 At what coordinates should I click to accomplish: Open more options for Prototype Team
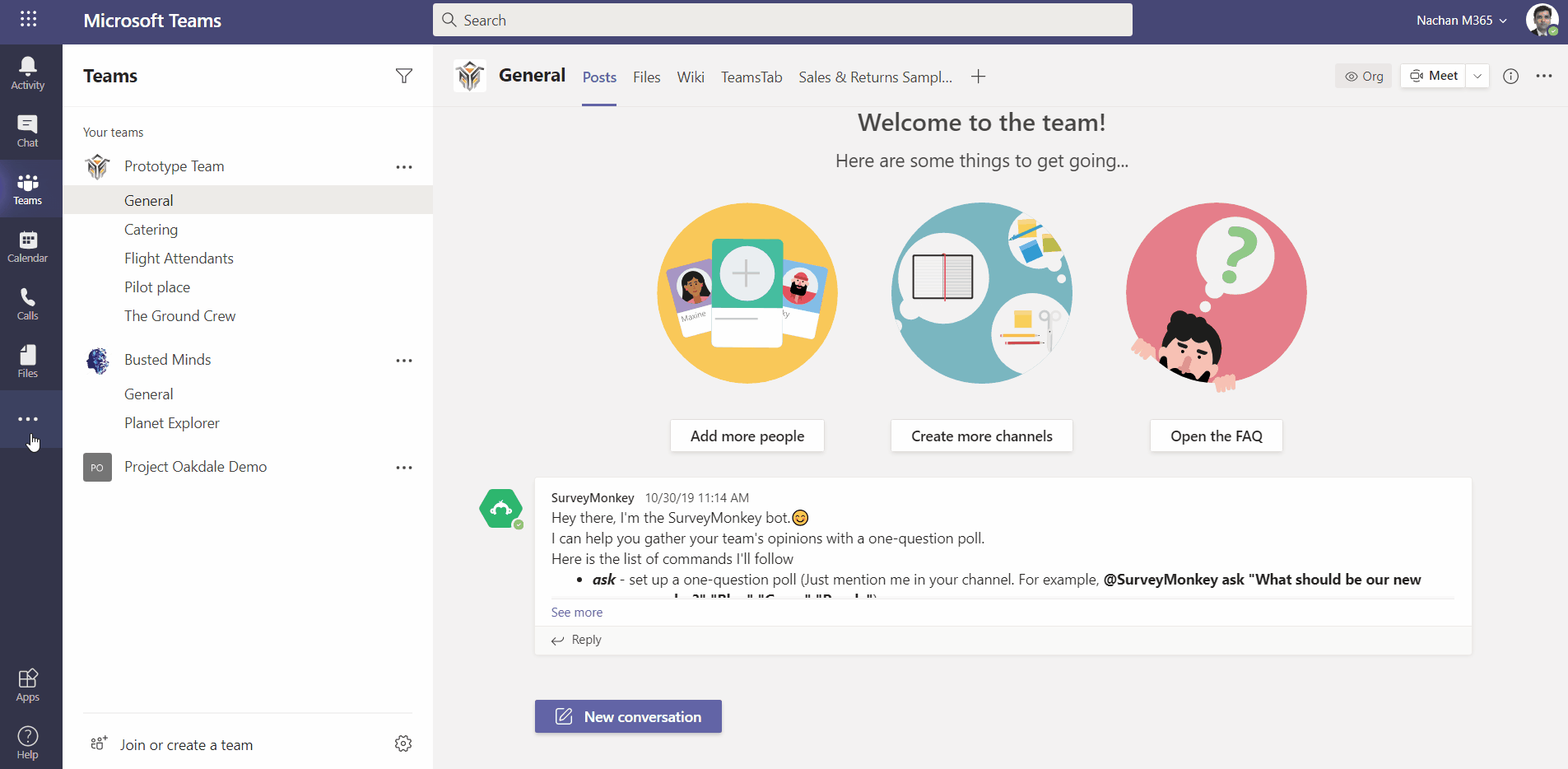coord(403,167)
